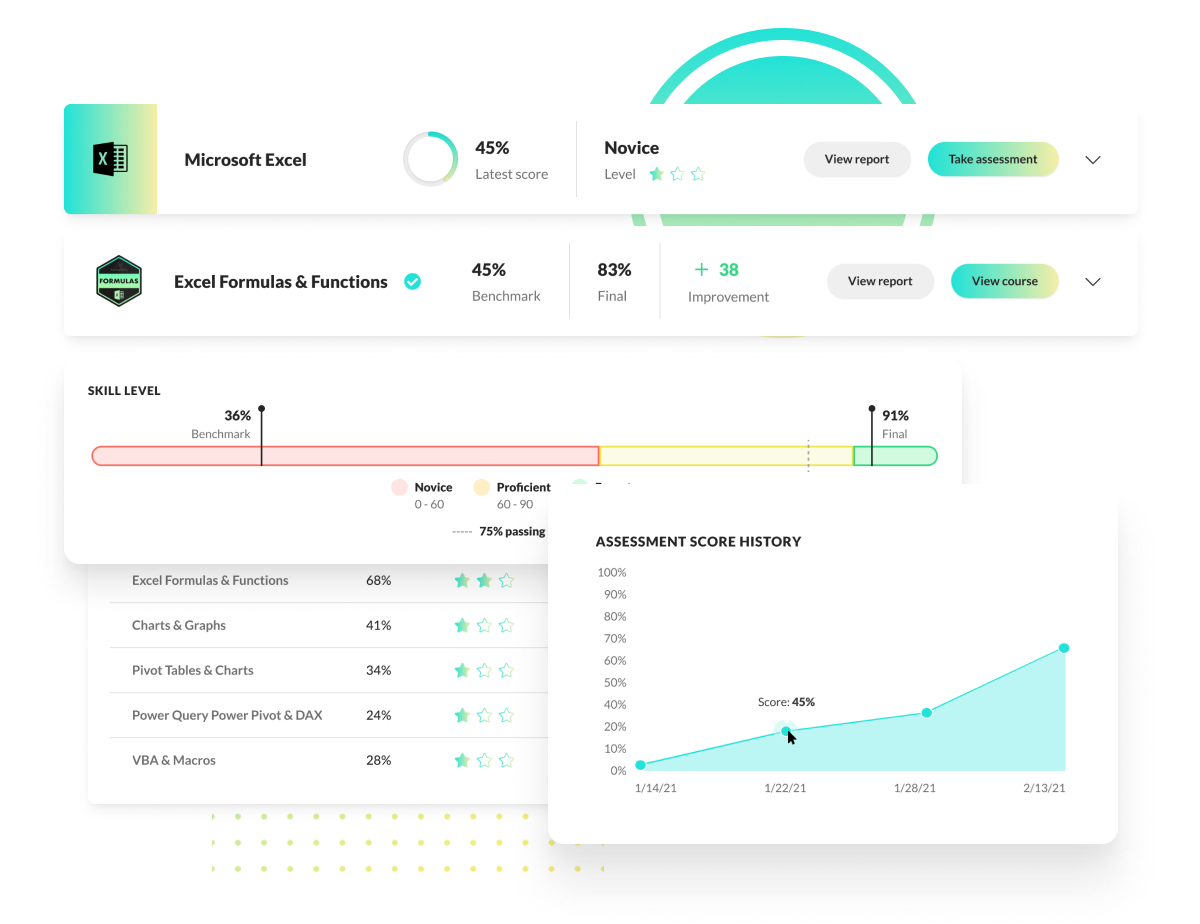Click the Excel Formulas hexagon badge icon
Viewport: 1200px width, 924px height.
point(118,281)
